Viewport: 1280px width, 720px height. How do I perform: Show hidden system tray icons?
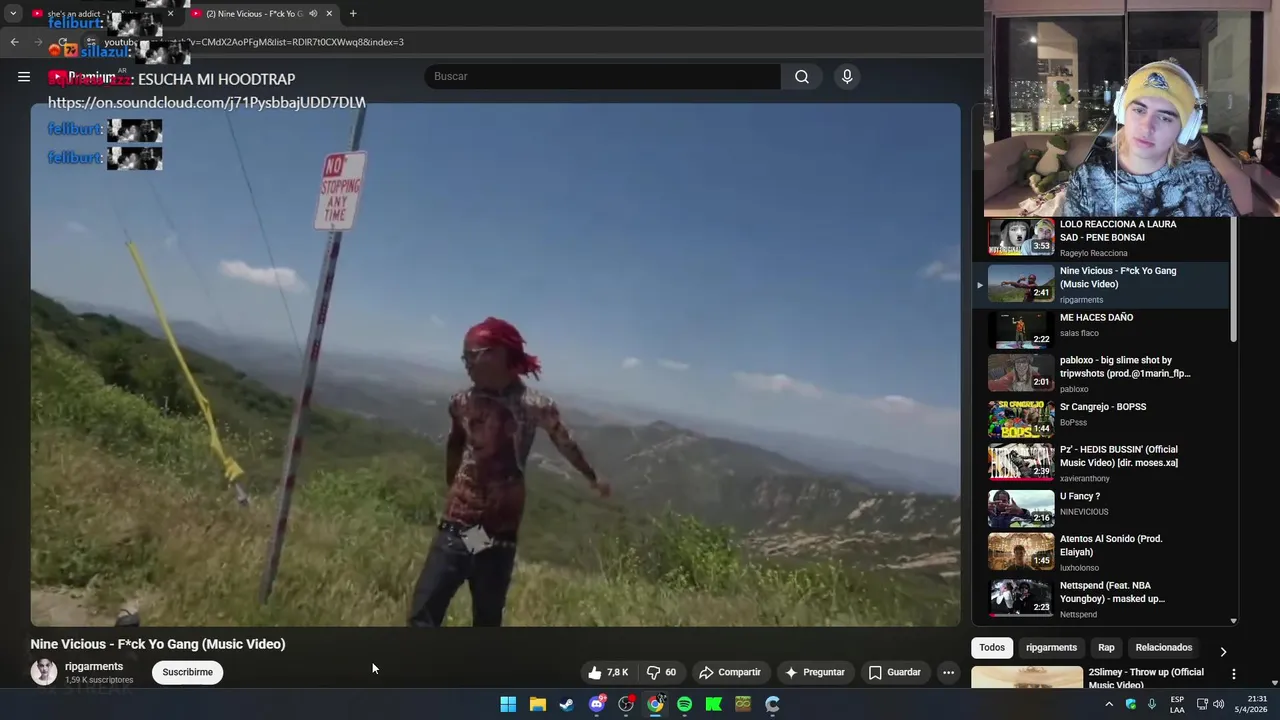point(1109,704)
